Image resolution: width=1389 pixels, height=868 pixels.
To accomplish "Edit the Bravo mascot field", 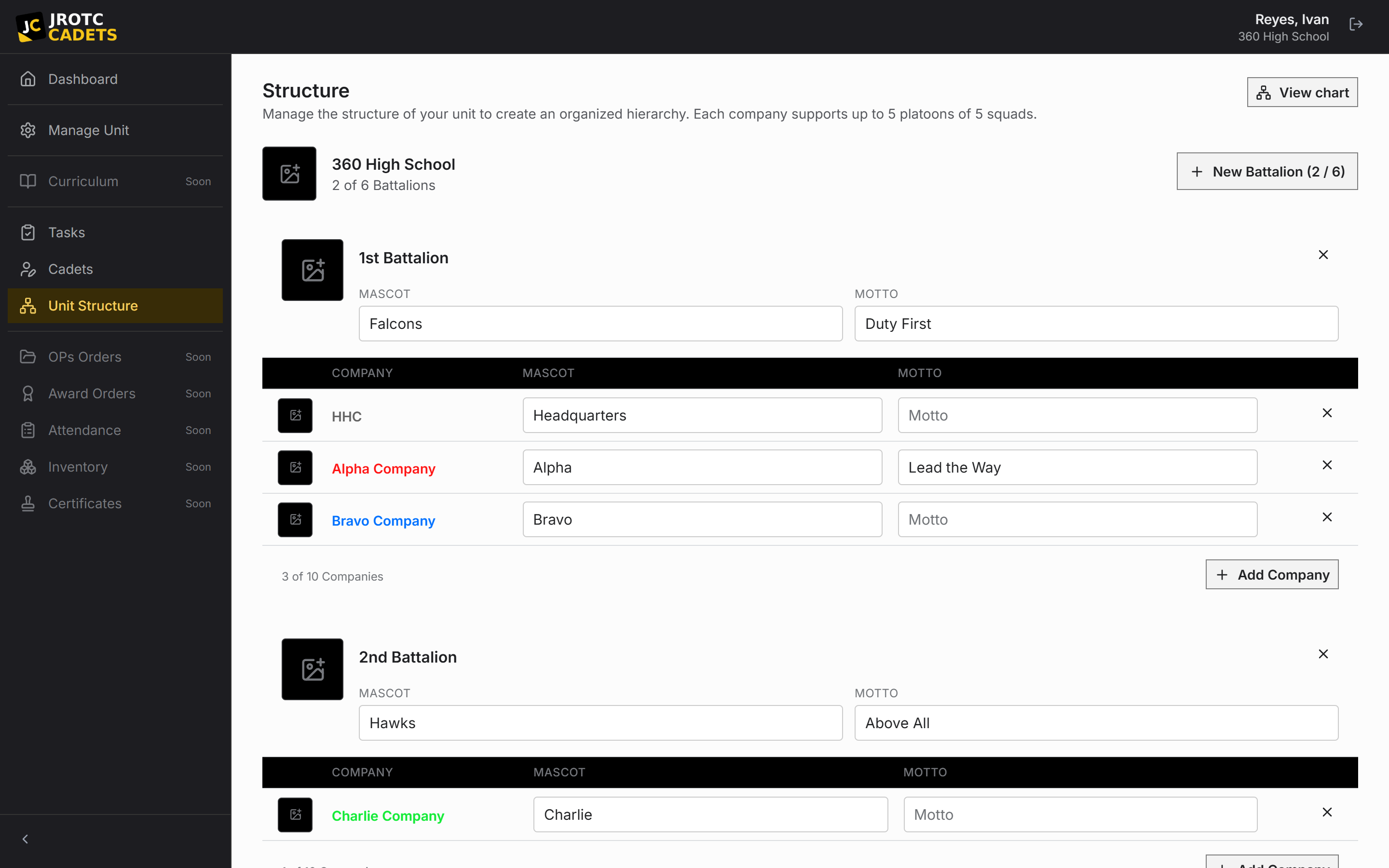I will point(702,520).
